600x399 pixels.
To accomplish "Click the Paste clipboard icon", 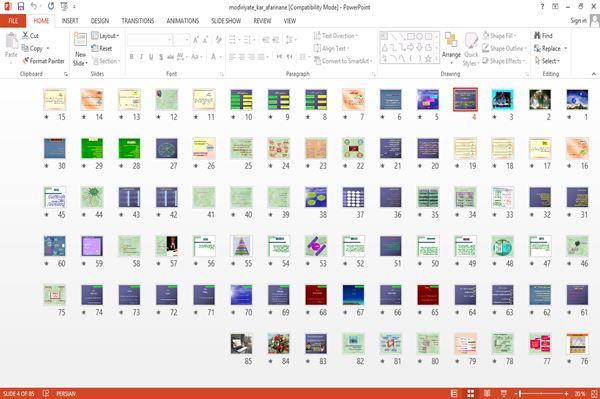I will pos(11,41).
